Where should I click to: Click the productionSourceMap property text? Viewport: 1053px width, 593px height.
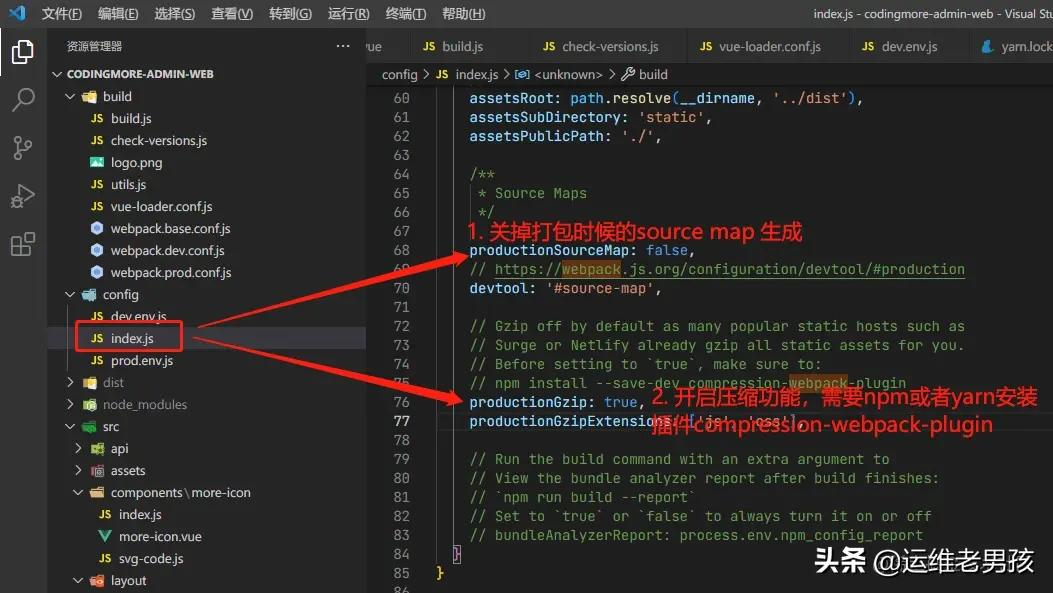click(549, 250)
